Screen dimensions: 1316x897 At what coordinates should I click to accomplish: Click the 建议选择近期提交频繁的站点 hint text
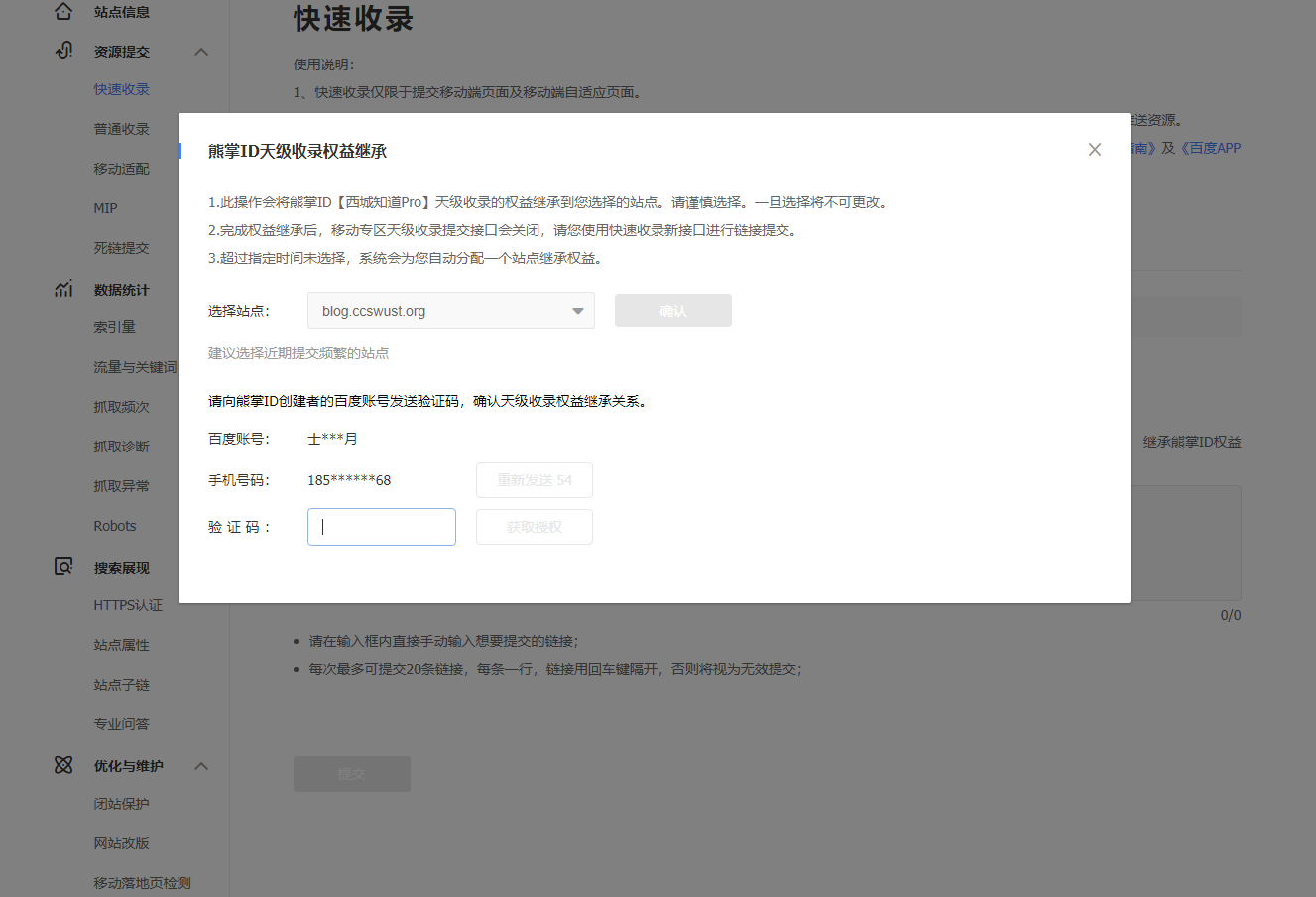299,353
